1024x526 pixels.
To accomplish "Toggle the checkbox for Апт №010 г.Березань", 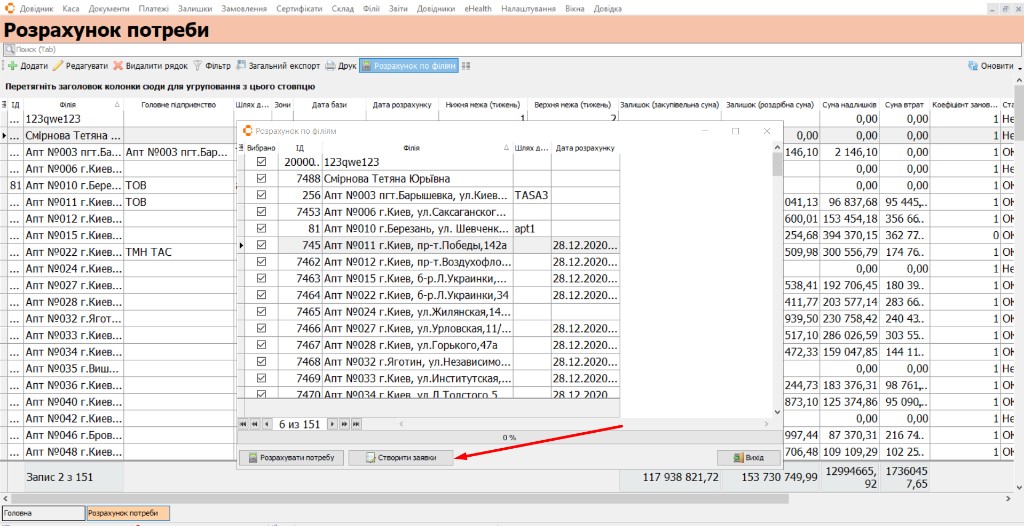I will 262,228.
